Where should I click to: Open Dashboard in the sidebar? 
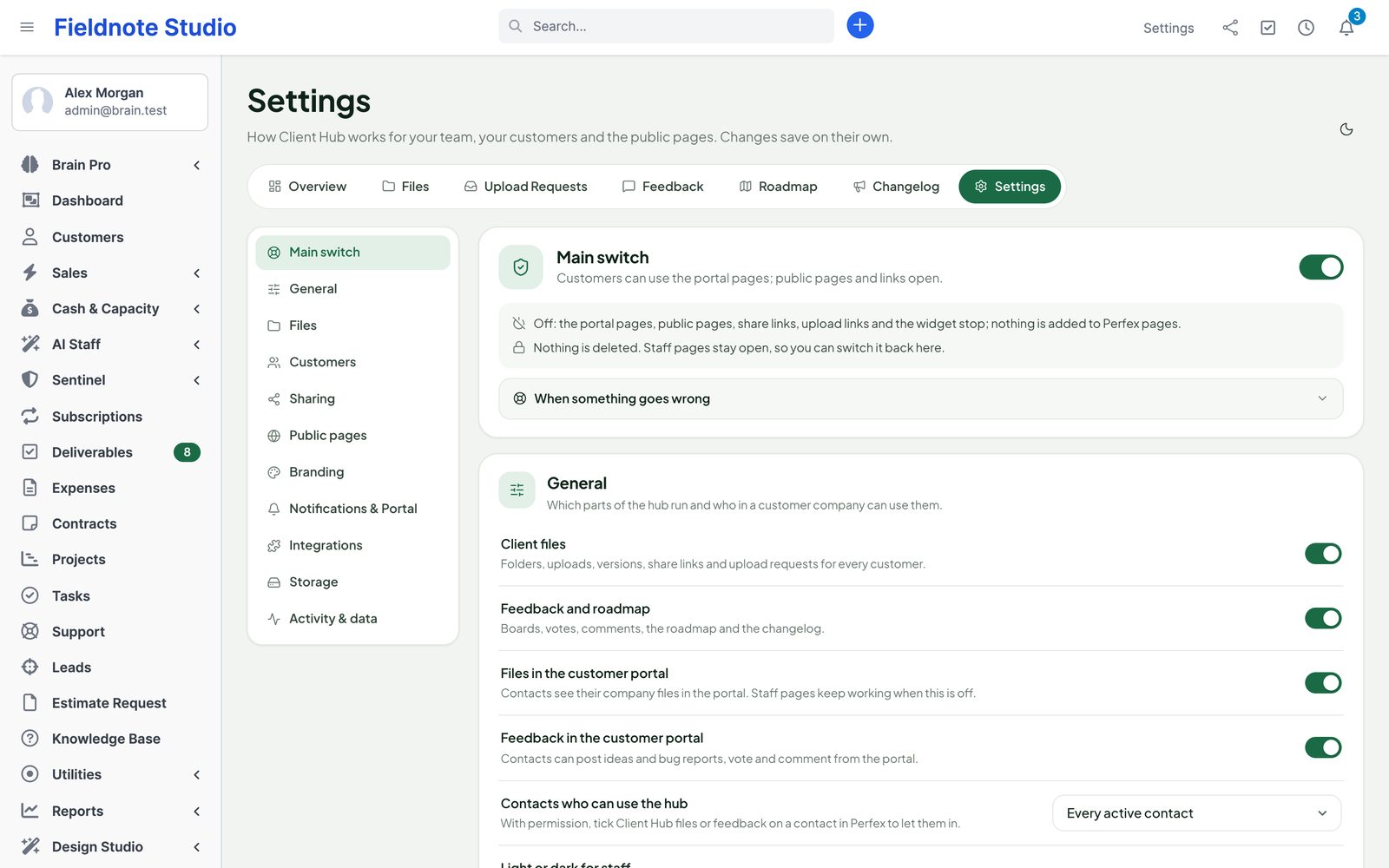tap(110, 201)
